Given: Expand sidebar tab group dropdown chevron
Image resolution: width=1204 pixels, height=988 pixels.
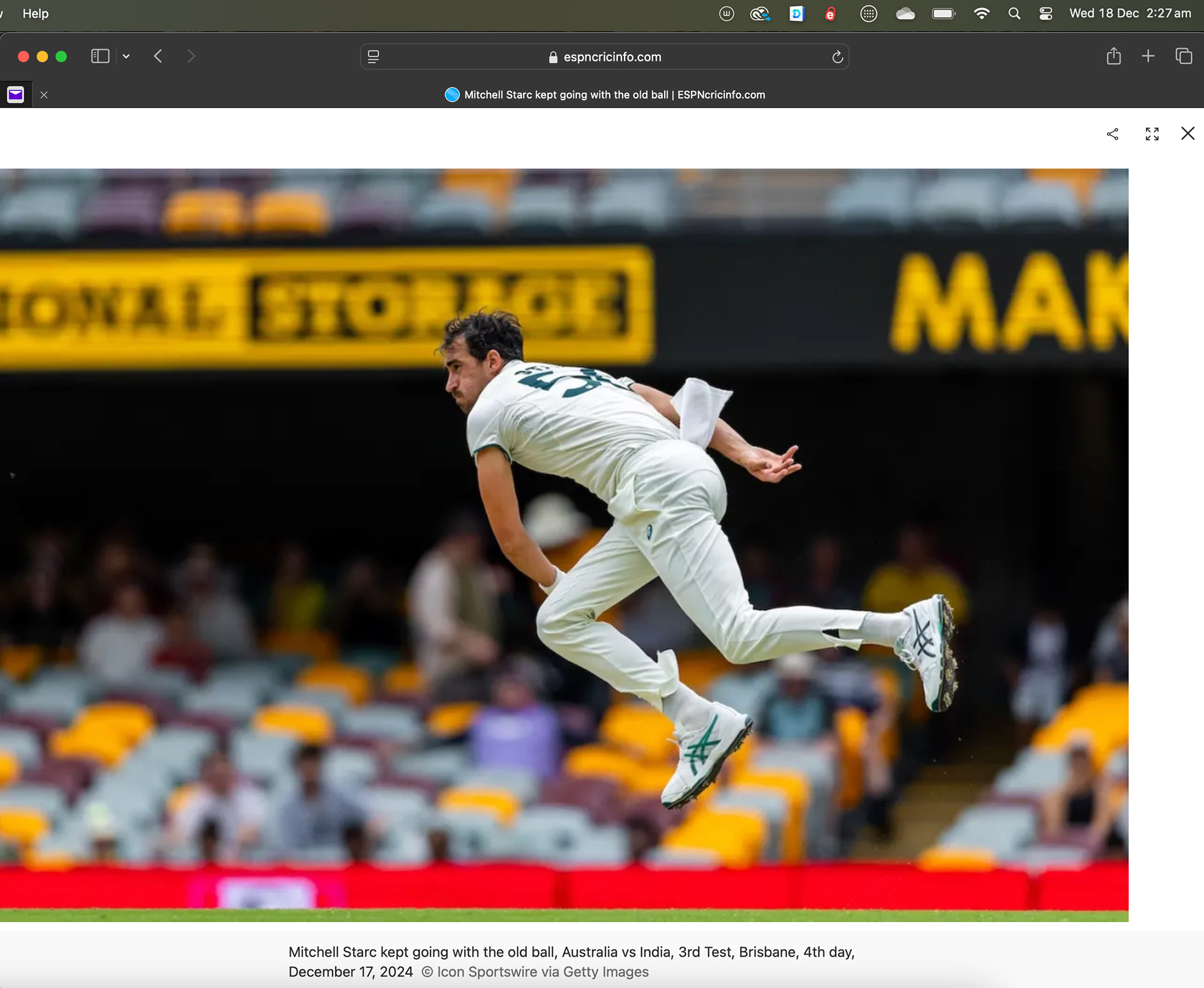Looking at the screenshot, I should pos(126,56).
